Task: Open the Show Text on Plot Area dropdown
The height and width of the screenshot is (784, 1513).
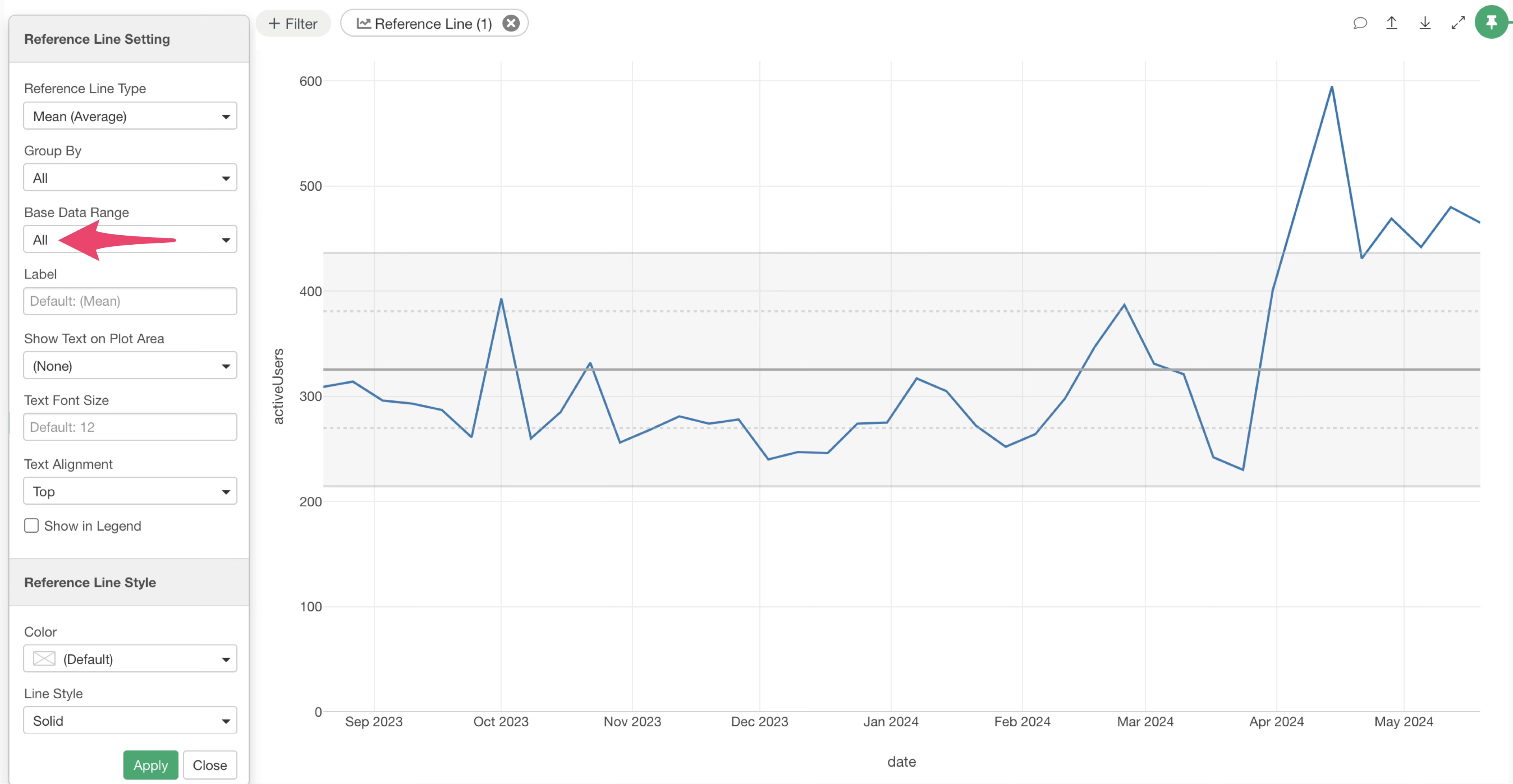Action: pos(130,366)
